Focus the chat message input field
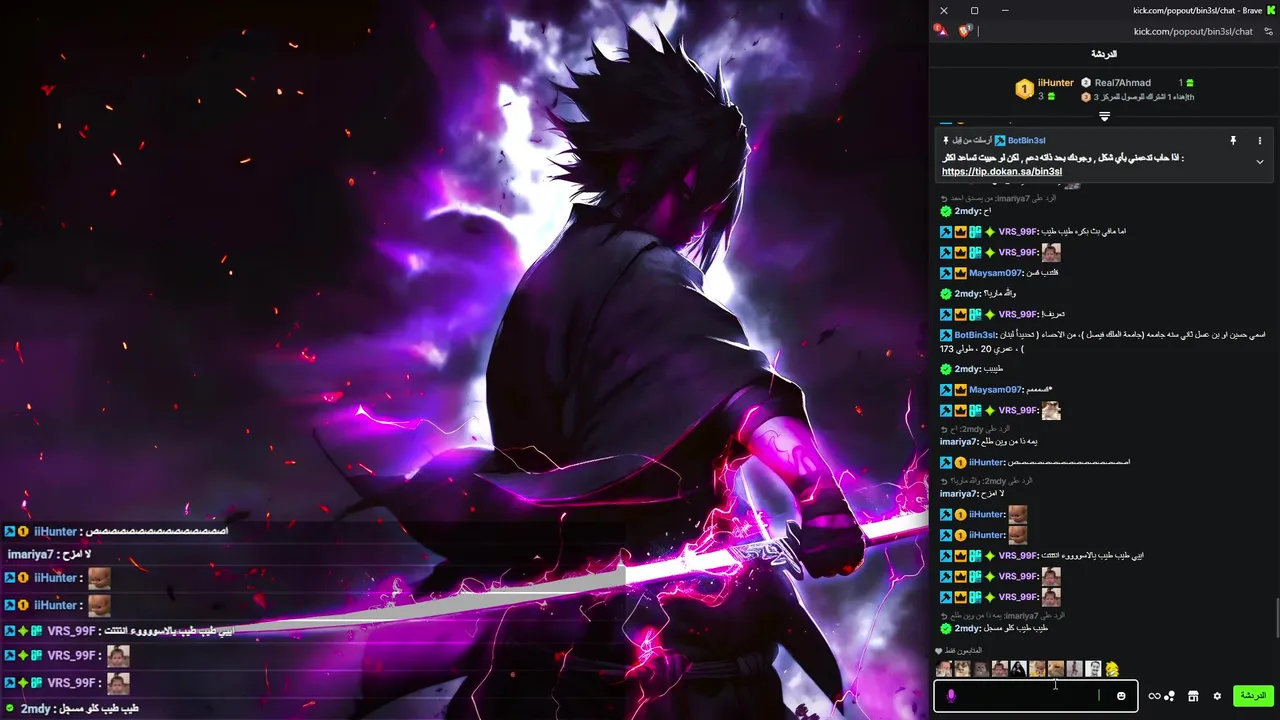 (x=1036, y=696)
